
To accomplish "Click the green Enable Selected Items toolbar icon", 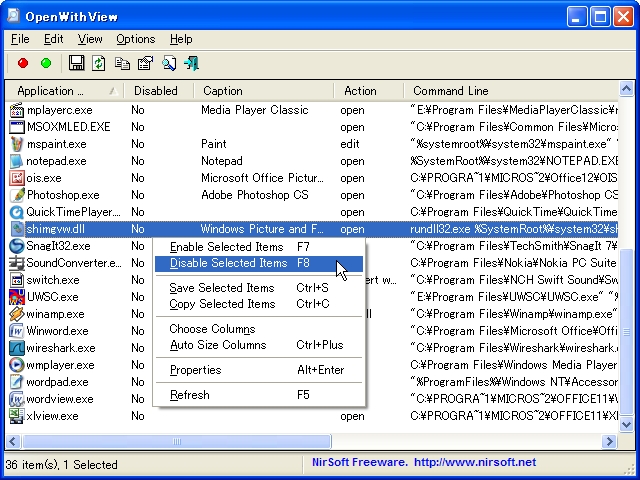I will coord(46,63).
